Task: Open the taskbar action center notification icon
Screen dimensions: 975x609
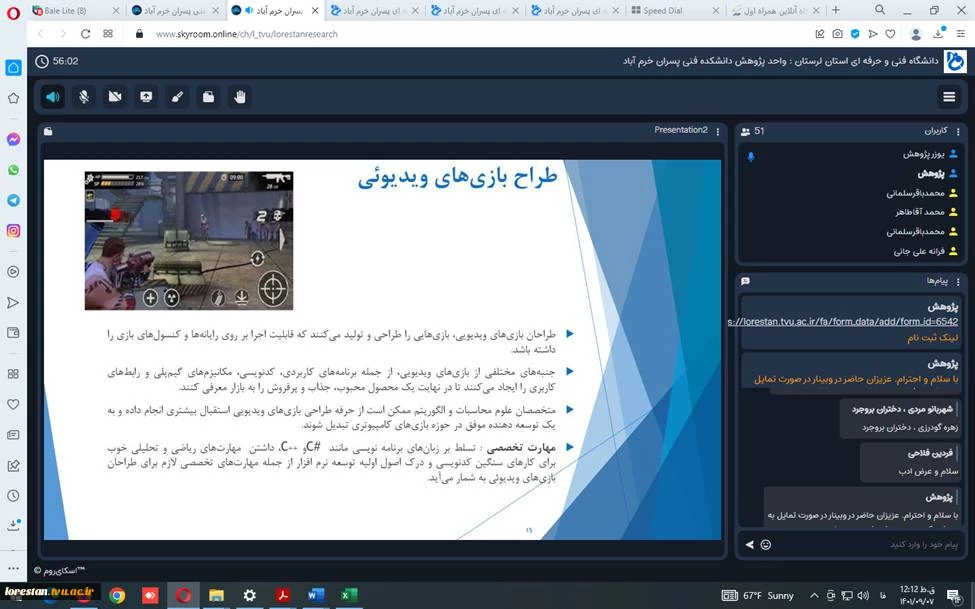Action: point(955,596)
